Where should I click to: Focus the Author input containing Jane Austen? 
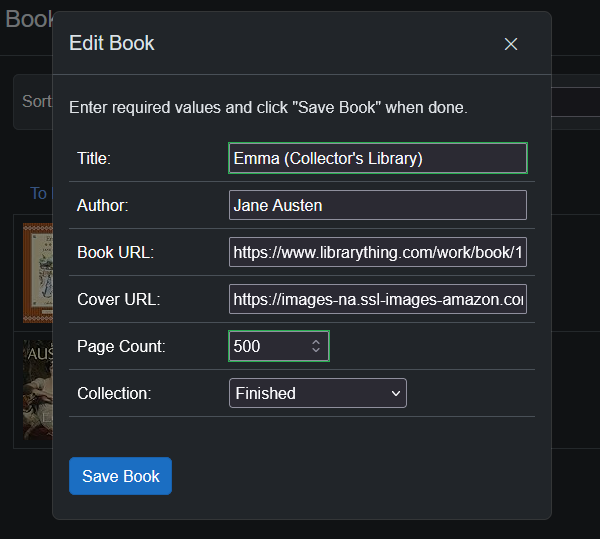point(377,205)
